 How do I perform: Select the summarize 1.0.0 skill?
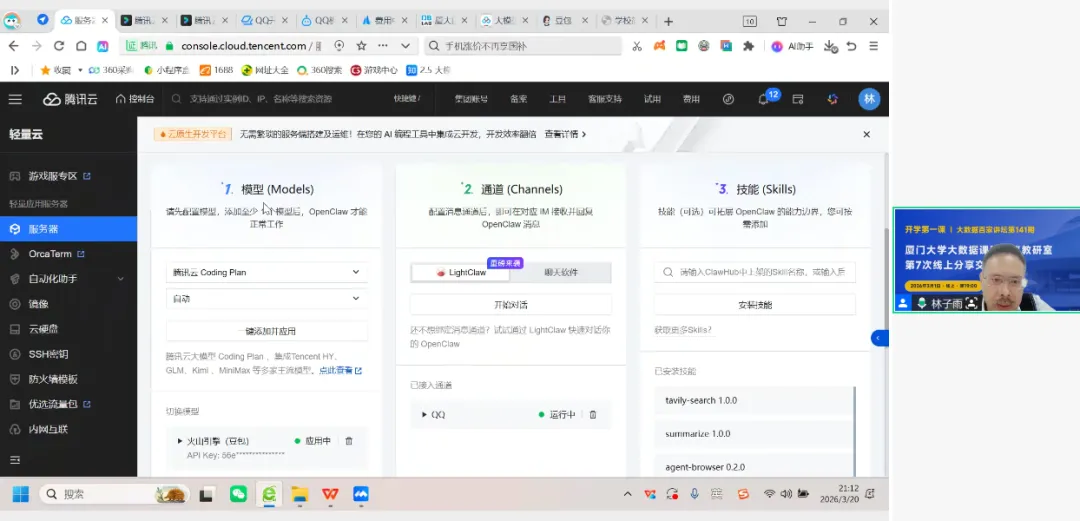click(x=754, y=434)
